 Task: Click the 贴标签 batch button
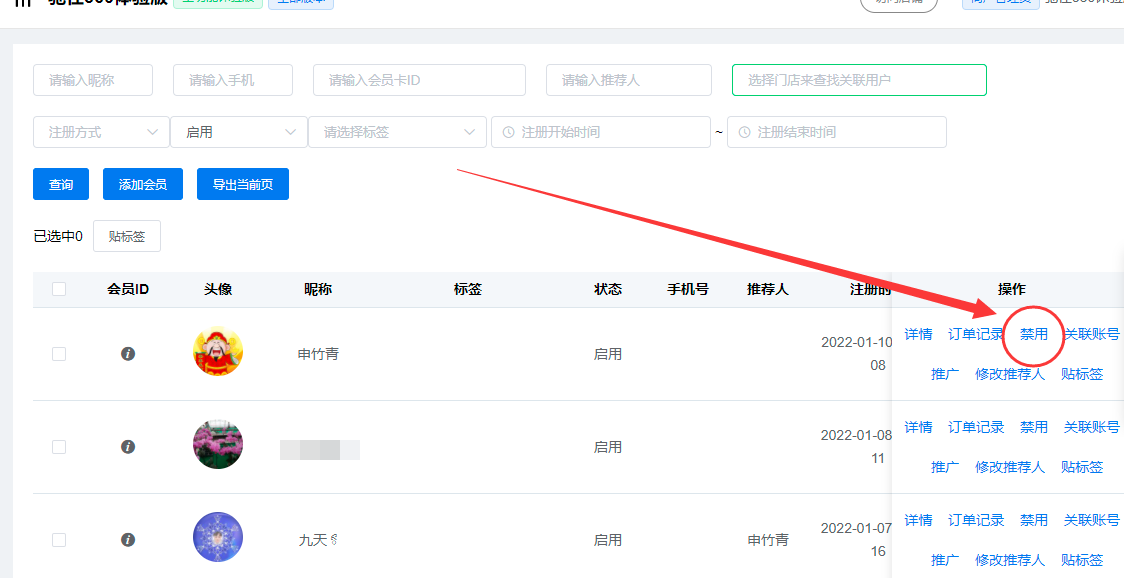click(x=127, y=236)
